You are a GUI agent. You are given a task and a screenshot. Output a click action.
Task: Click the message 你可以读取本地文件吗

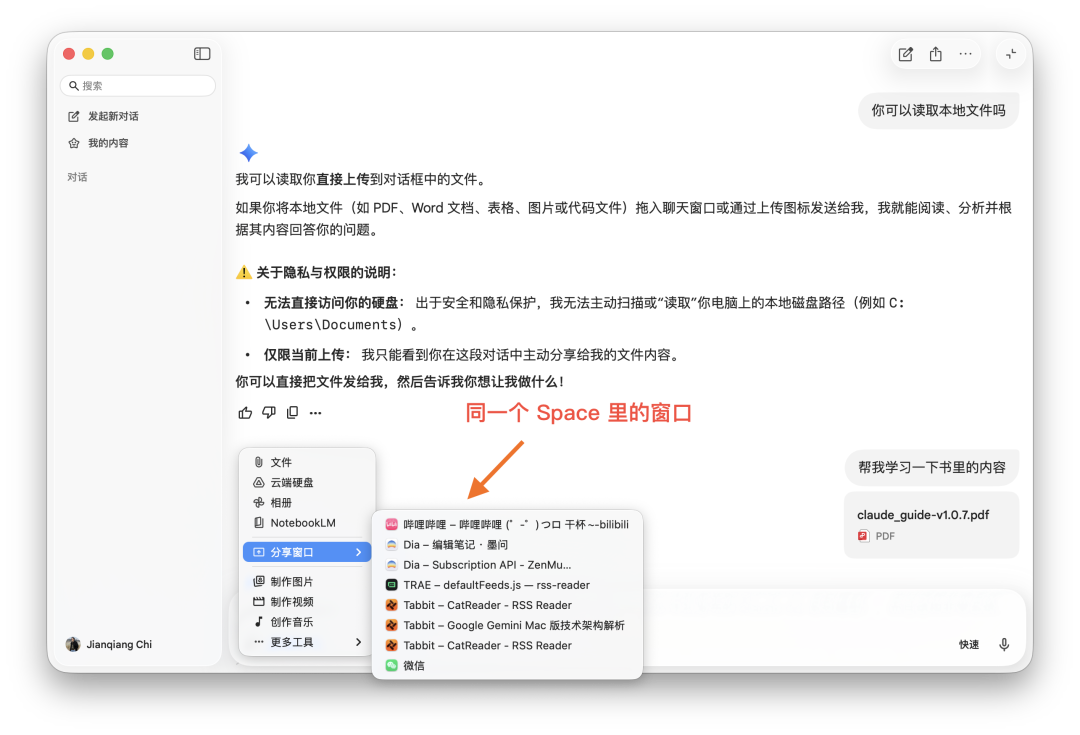click(x=938, y=110)
